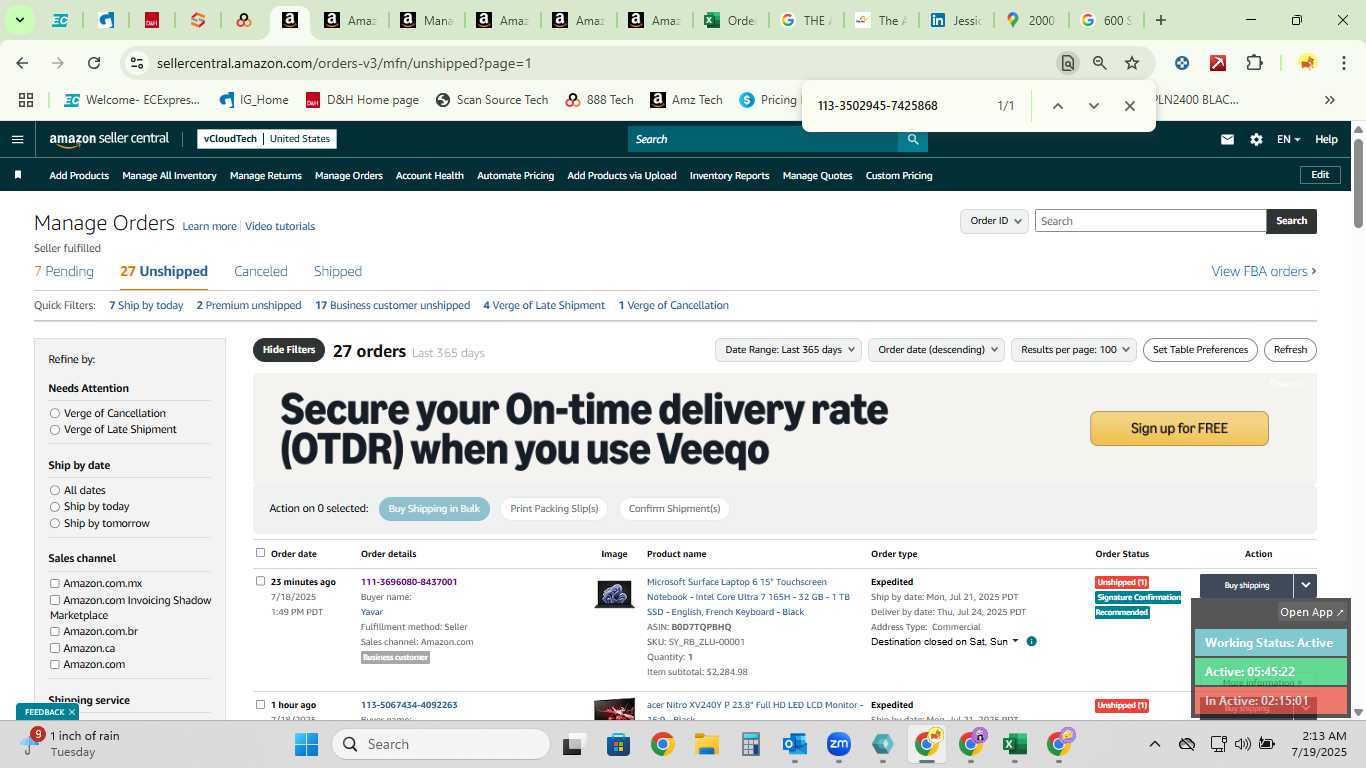The width and height of the screenshot is (1366, 768).
Task: Check the Amazon.ca sales channel box
Action: pyautogui.click(x=55, y=648)
